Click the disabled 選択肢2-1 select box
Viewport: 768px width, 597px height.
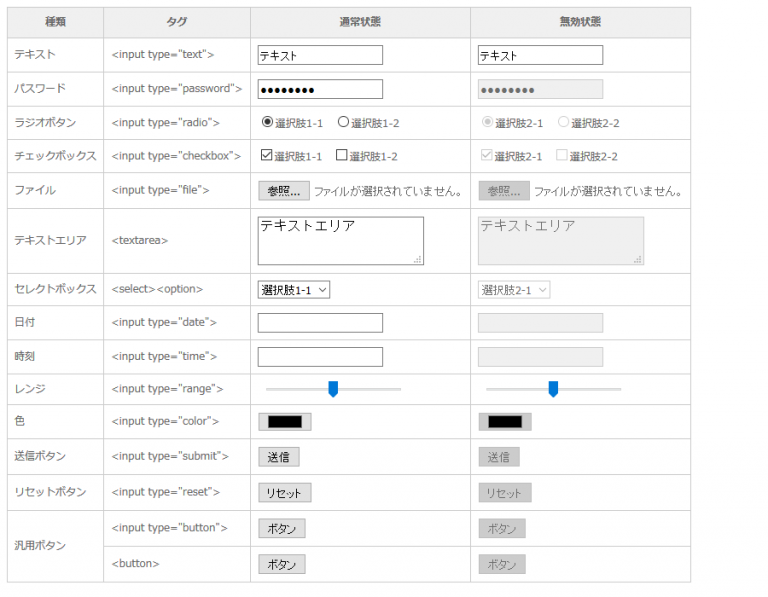(x=514, y=289)
